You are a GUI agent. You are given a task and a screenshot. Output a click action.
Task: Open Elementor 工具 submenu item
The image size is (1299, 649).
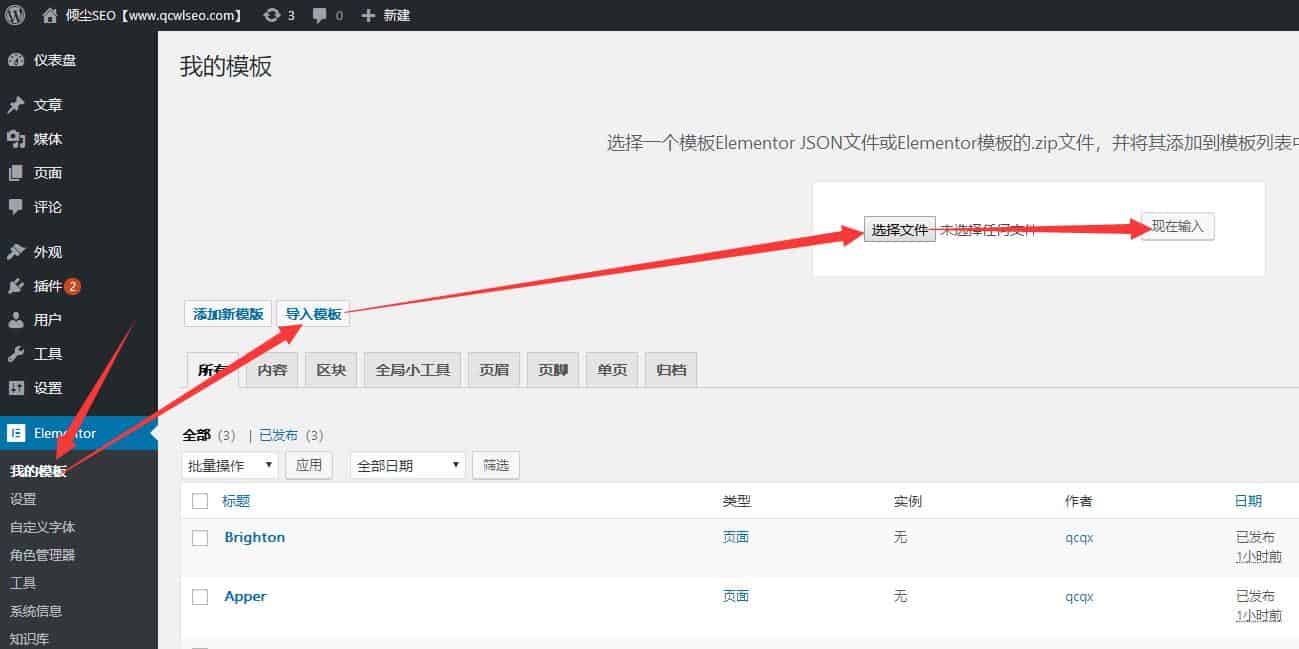click(x=23, y=583)
